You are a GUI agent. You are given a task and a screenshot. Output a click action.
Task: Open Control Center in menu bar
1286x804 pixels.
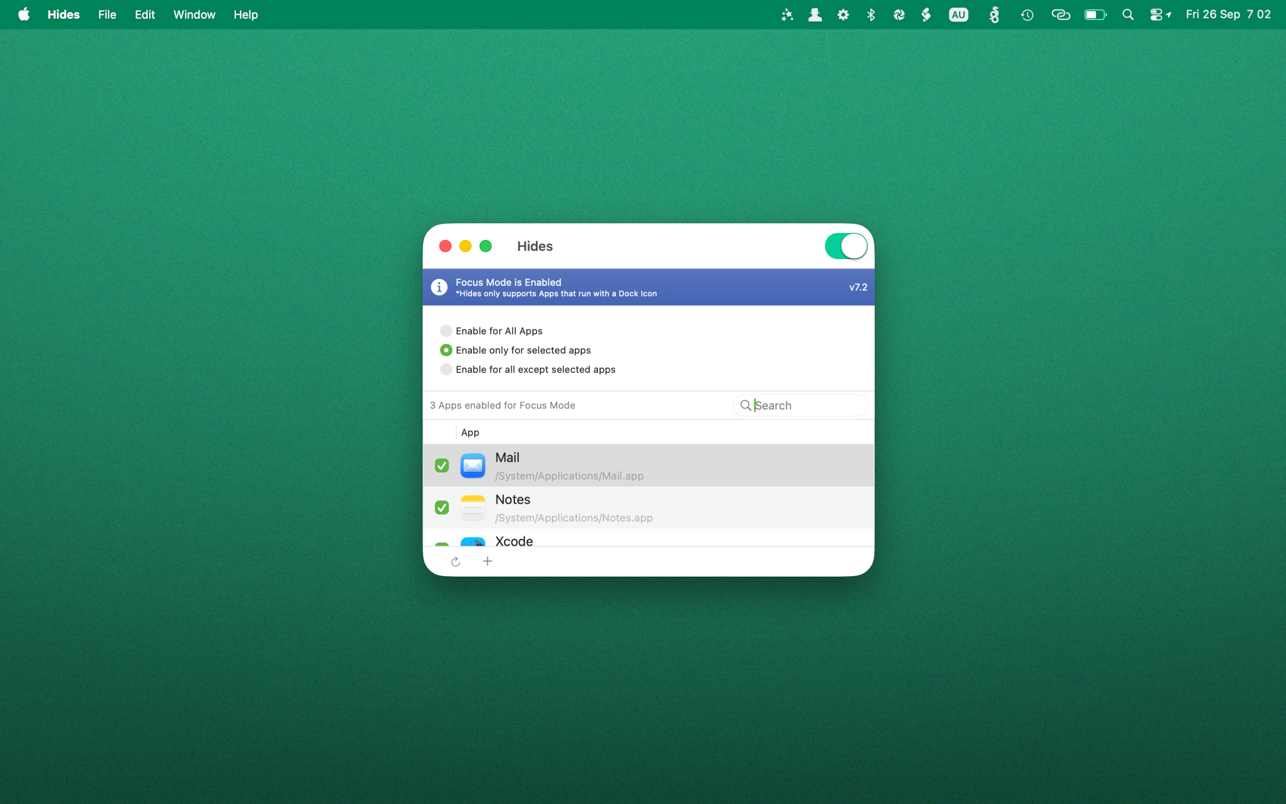tap(1160, 15)
